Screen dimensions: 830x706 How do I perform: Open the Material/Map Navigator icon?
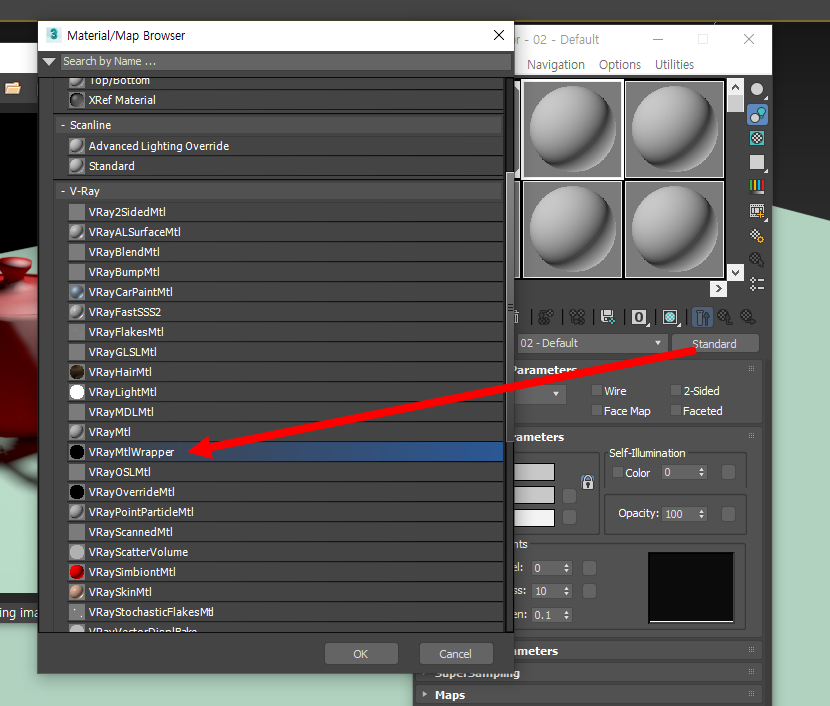click(x=757, y=284)
